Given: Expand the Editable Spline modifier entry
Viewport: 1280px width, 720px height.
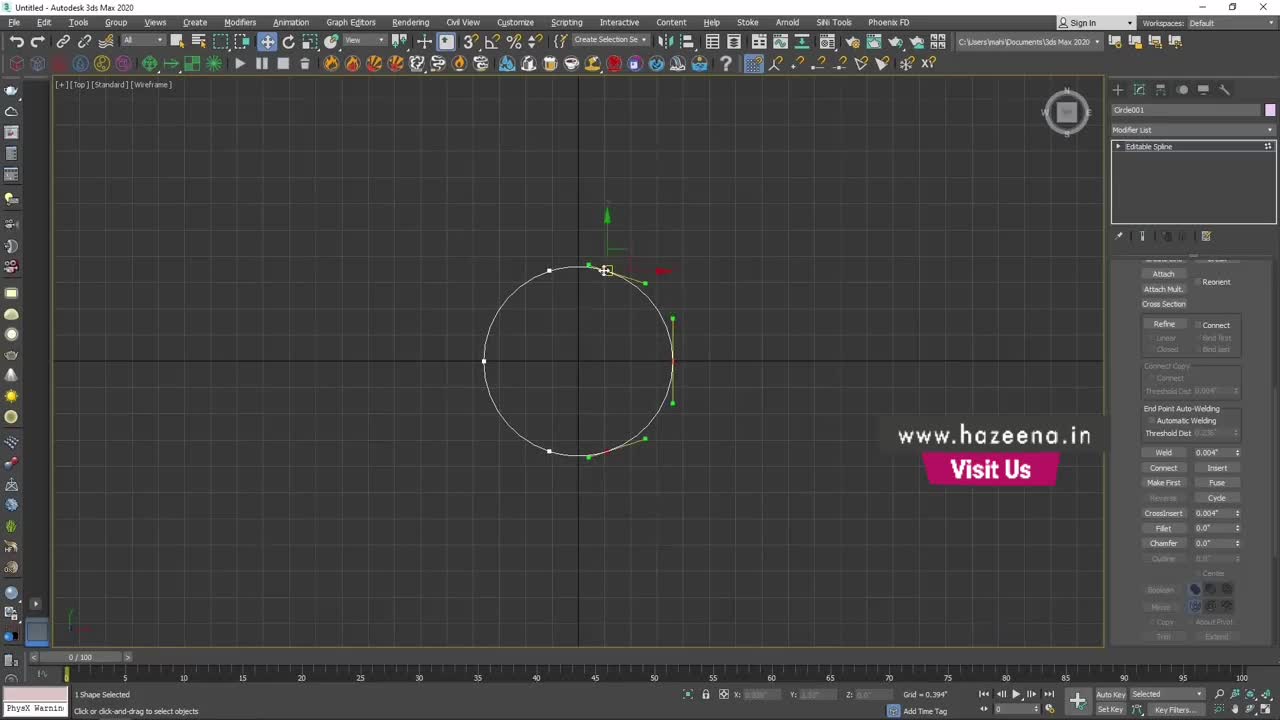Looking at the screenshot, I should (x=1118, y=147).
